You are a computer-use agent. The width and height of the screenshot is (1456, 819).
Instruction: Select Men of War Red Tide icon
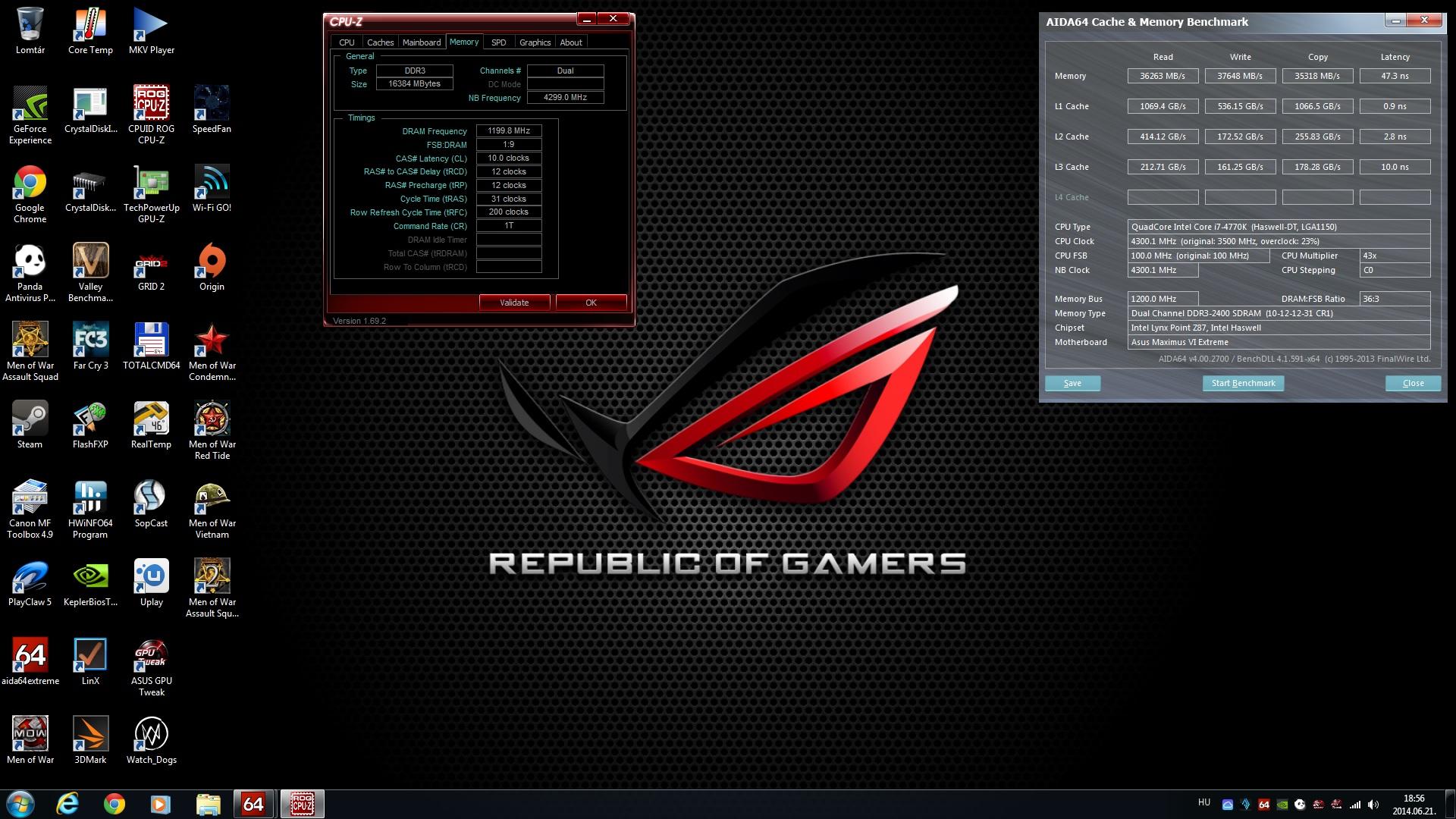point(212,431)
